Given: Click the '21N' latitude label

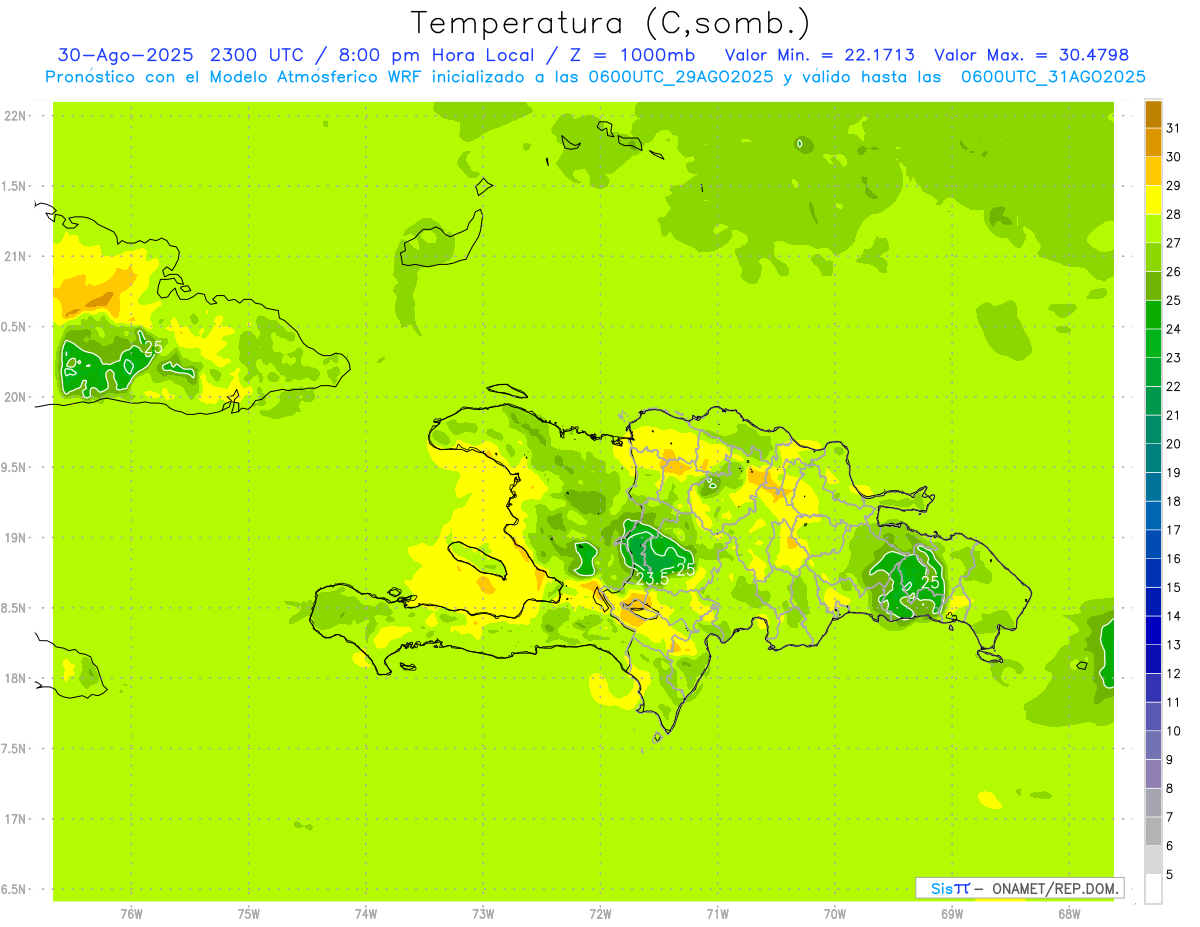Looking at the screenshot, I should point(15,256).
